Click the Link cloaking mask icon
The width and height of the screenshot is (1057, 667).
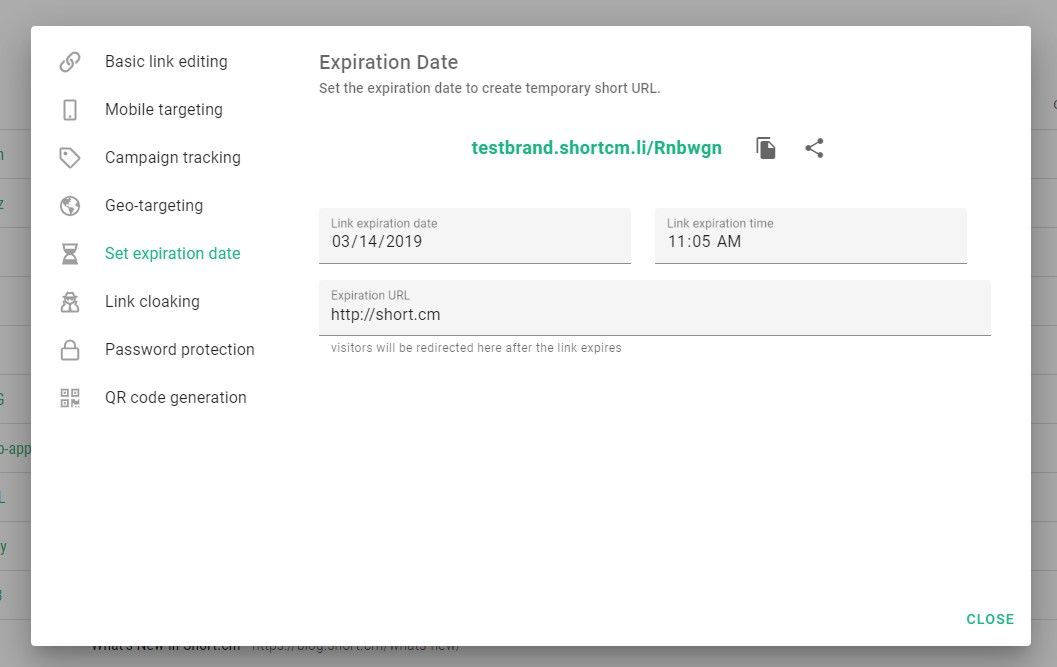pyautogui.click(x=69, y=301)
